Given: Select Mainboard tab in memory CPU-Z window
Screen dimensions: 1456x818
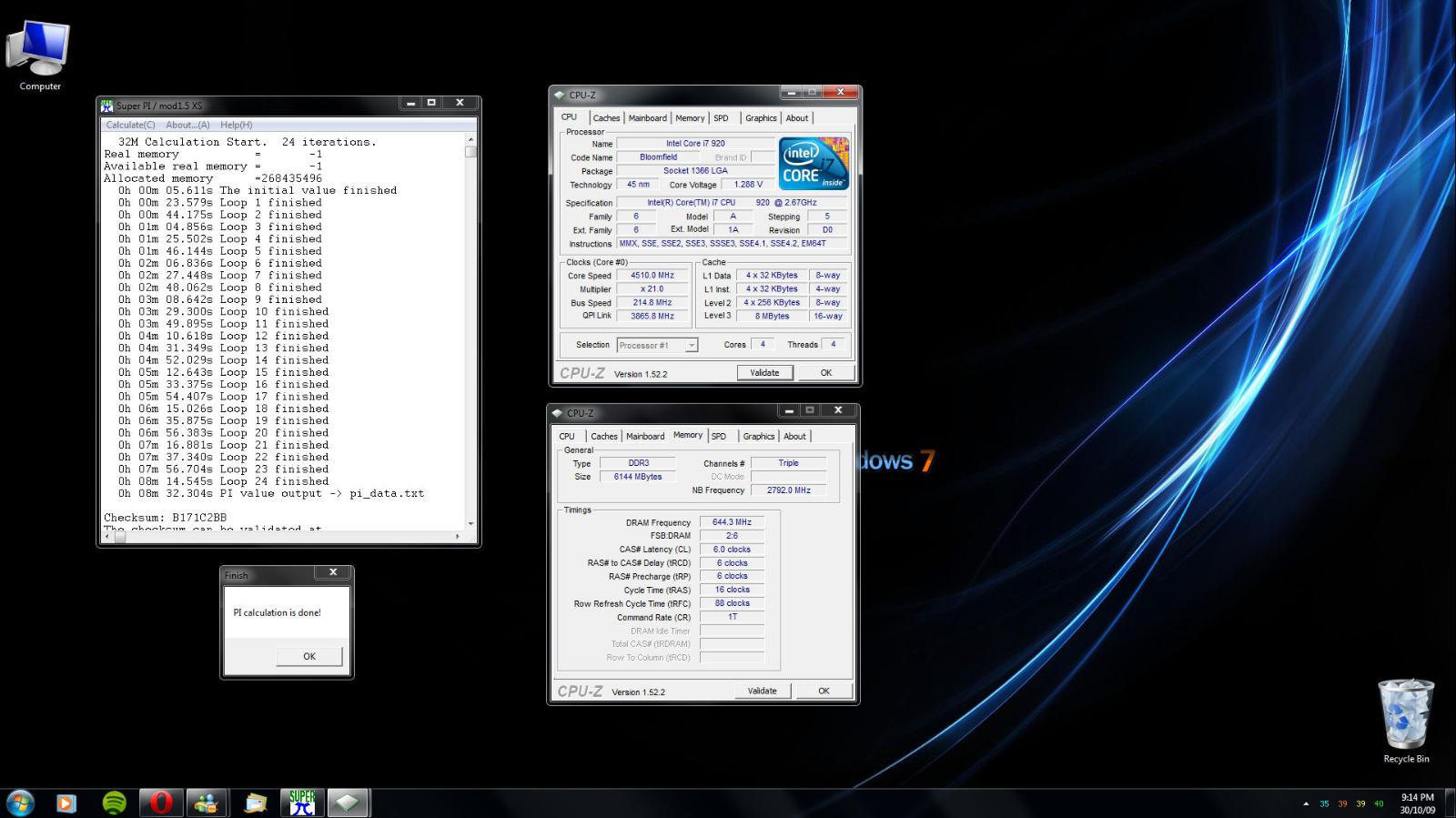Looking at the screenshot, I should (x=645, y=437).
